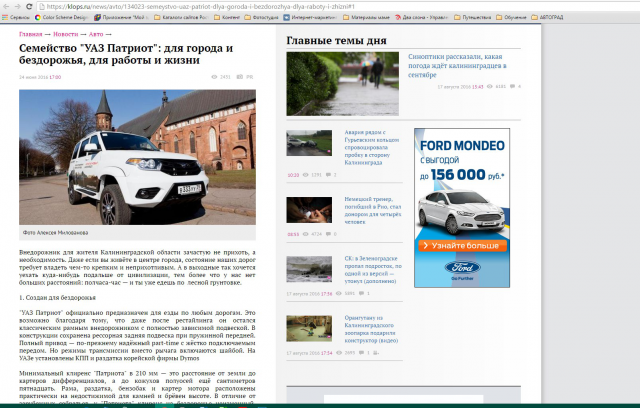Image resolution: width=640 pixels, height=408 pixels.
Task: Open the Color Scheme Designer bookmark
Action: point(61,17)
